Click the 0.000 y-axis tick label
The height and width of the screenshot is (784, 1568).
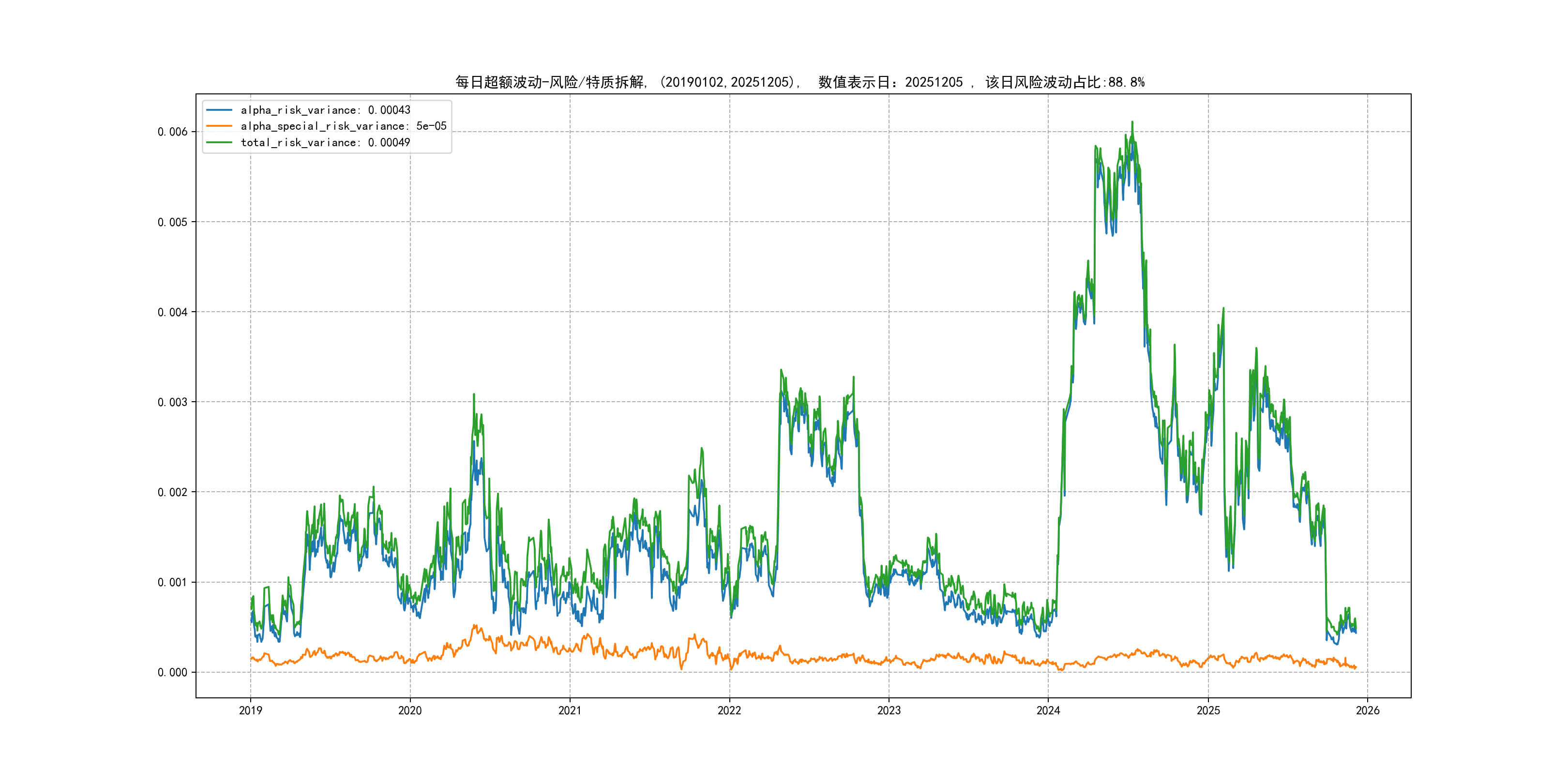[x=172, y=673]
